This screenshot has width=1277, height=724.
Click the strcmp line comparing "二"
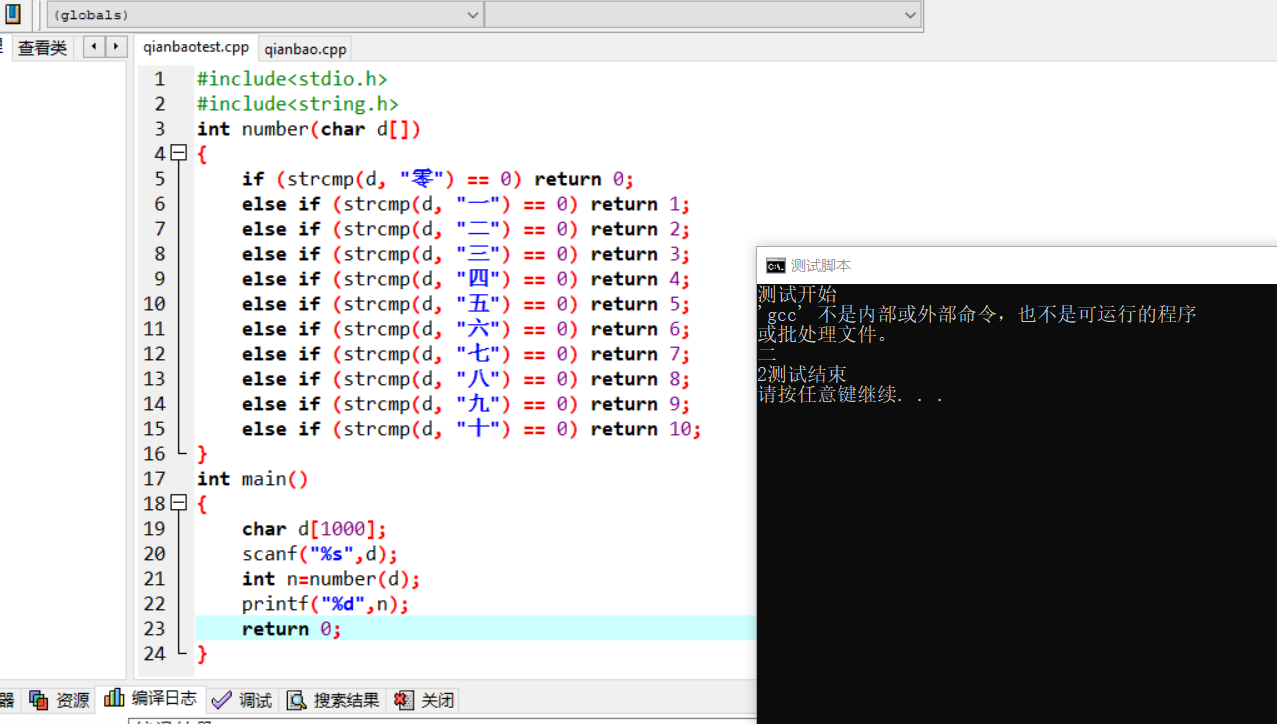click(x=466, y=229)
